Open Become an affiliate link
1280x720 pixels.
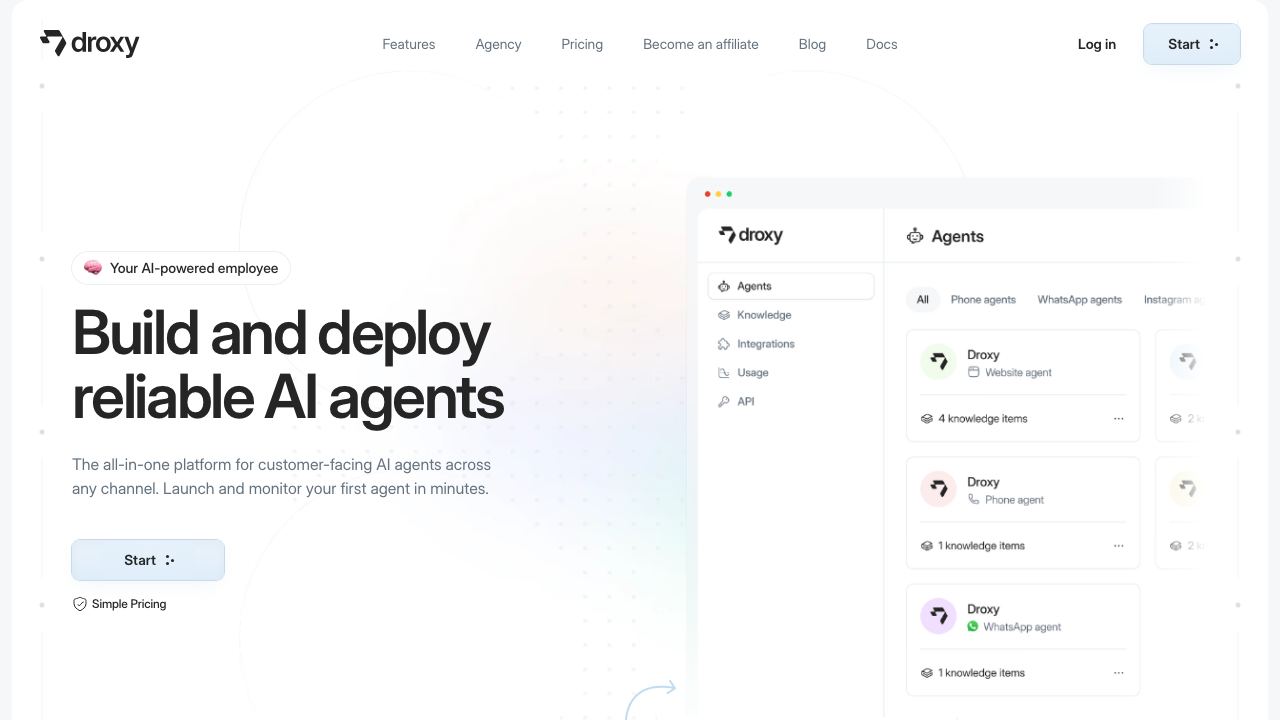point(701,44)
